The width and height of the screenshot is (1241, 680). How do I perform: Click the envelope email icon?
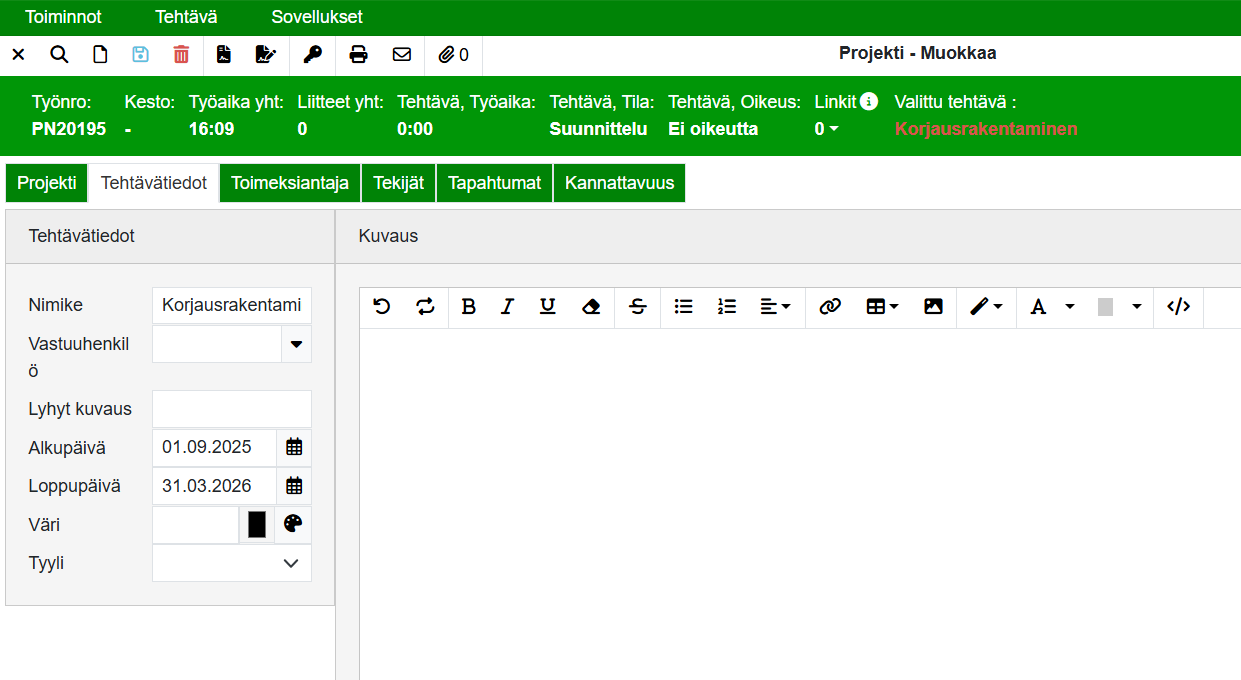(402, 55)
